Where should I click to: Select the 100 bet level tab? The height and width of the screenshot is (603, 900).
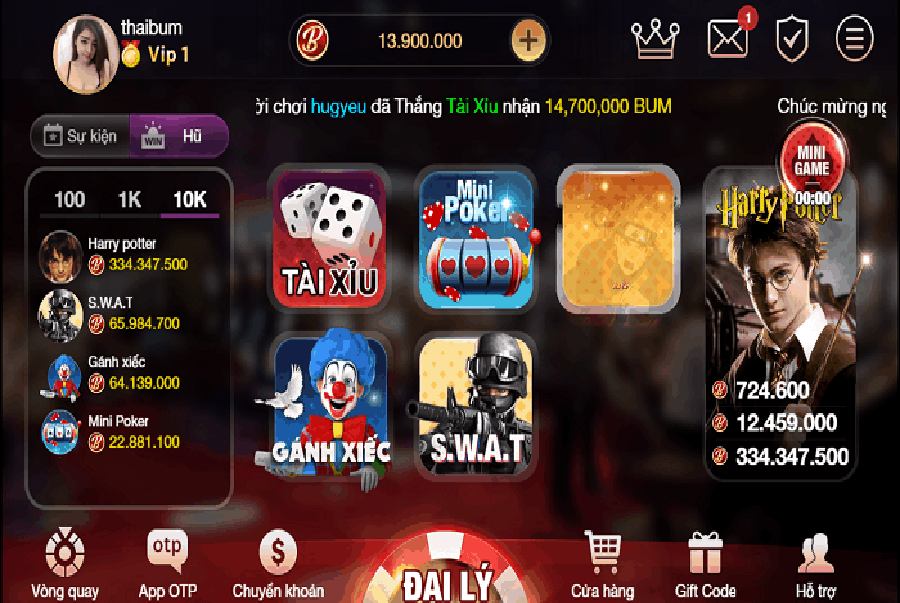pyautogui.click(x=69, y=200)
